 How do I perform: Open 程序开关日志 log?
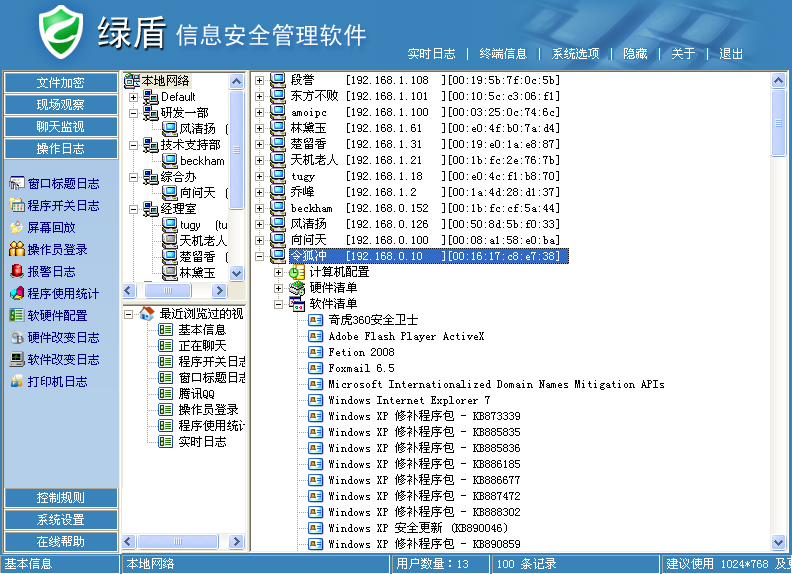point(54,206)
